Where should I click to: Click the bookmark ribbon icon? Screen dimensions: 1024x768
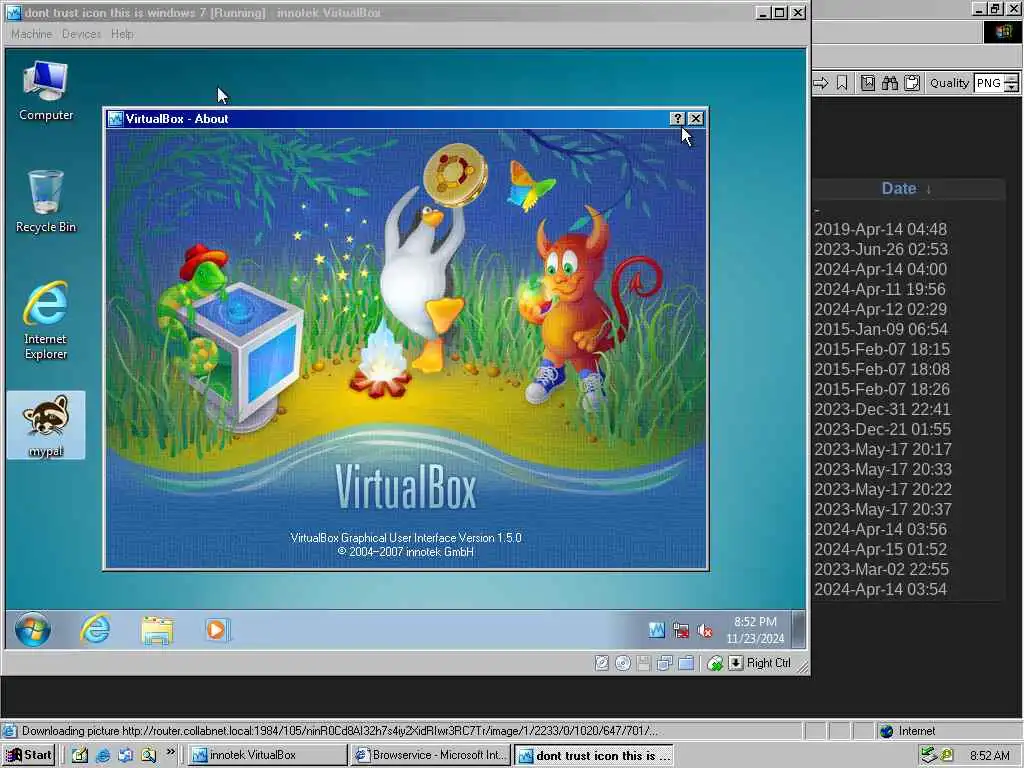point(842,83)
